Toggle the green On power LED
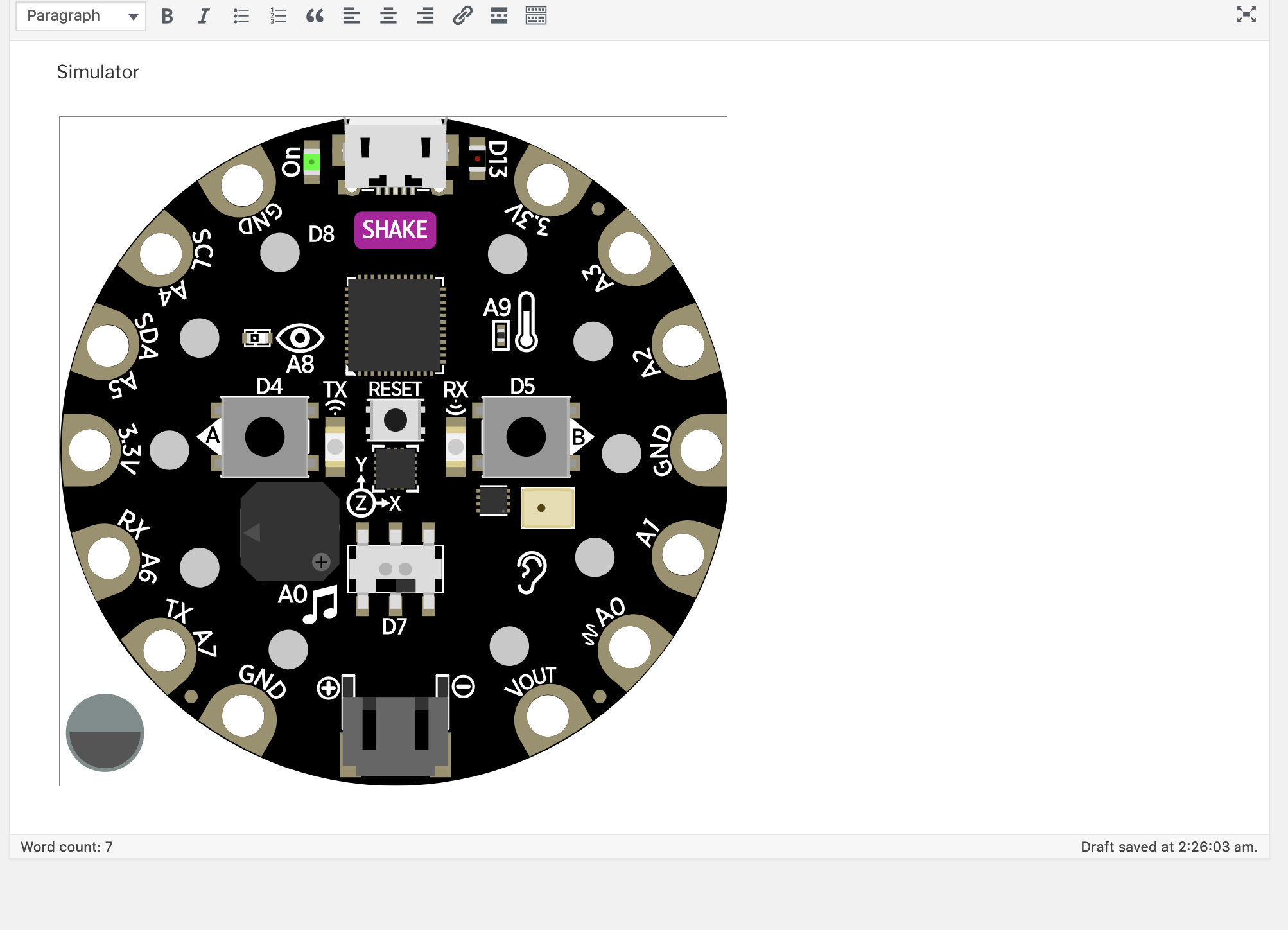The width and height of the screenshot is (1288, 930). click(x=313, y=162)
